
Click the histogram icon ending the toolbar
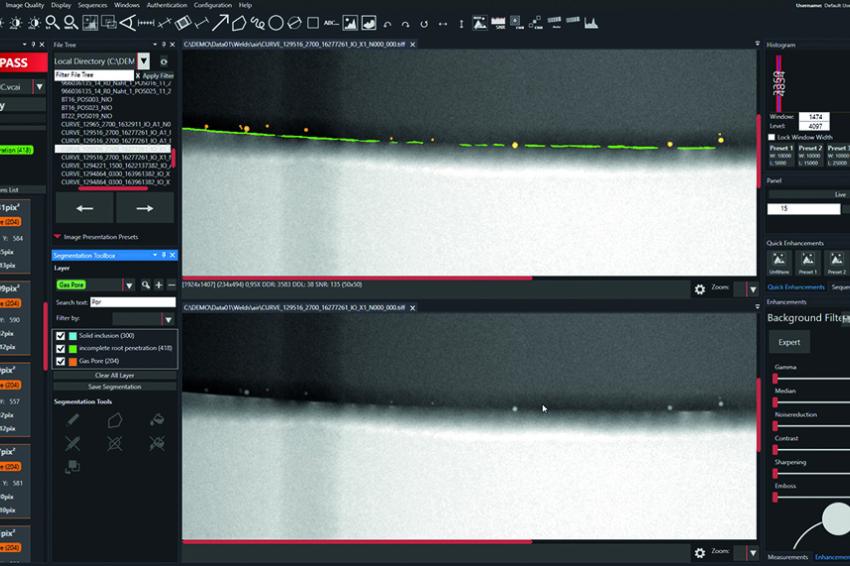591,23
